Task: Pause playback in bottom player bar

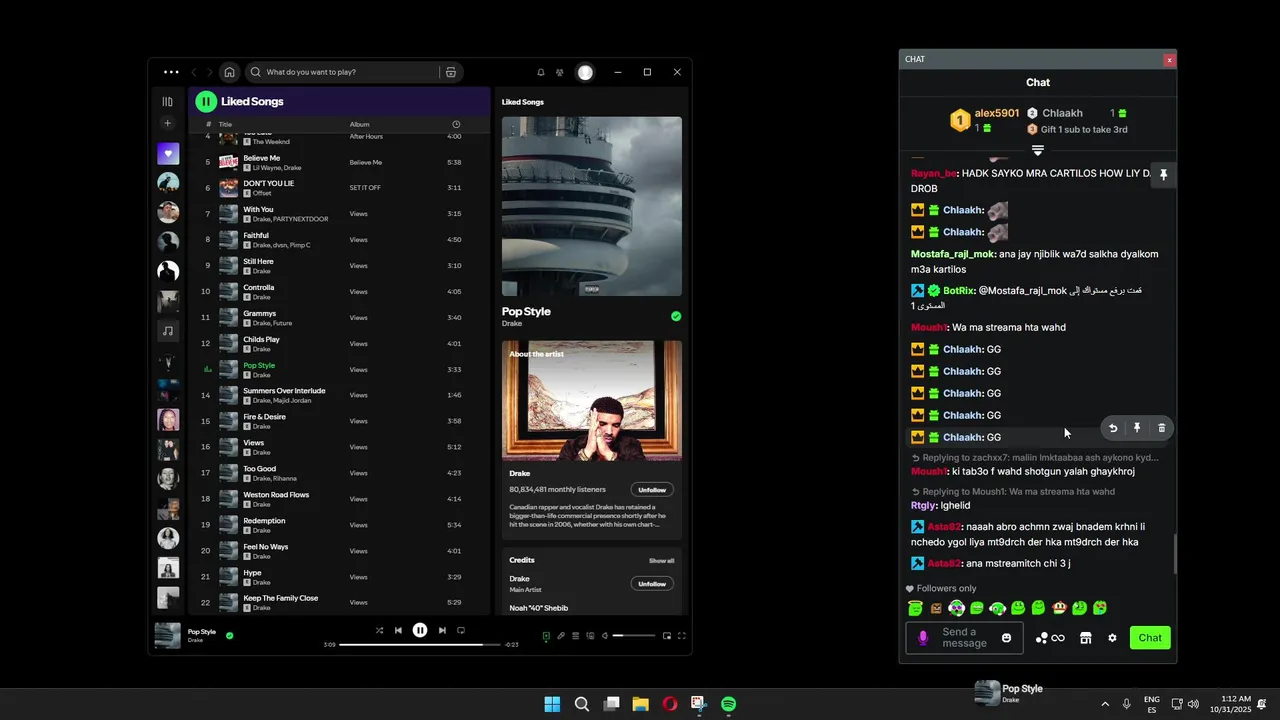Action: pos(420,630)
